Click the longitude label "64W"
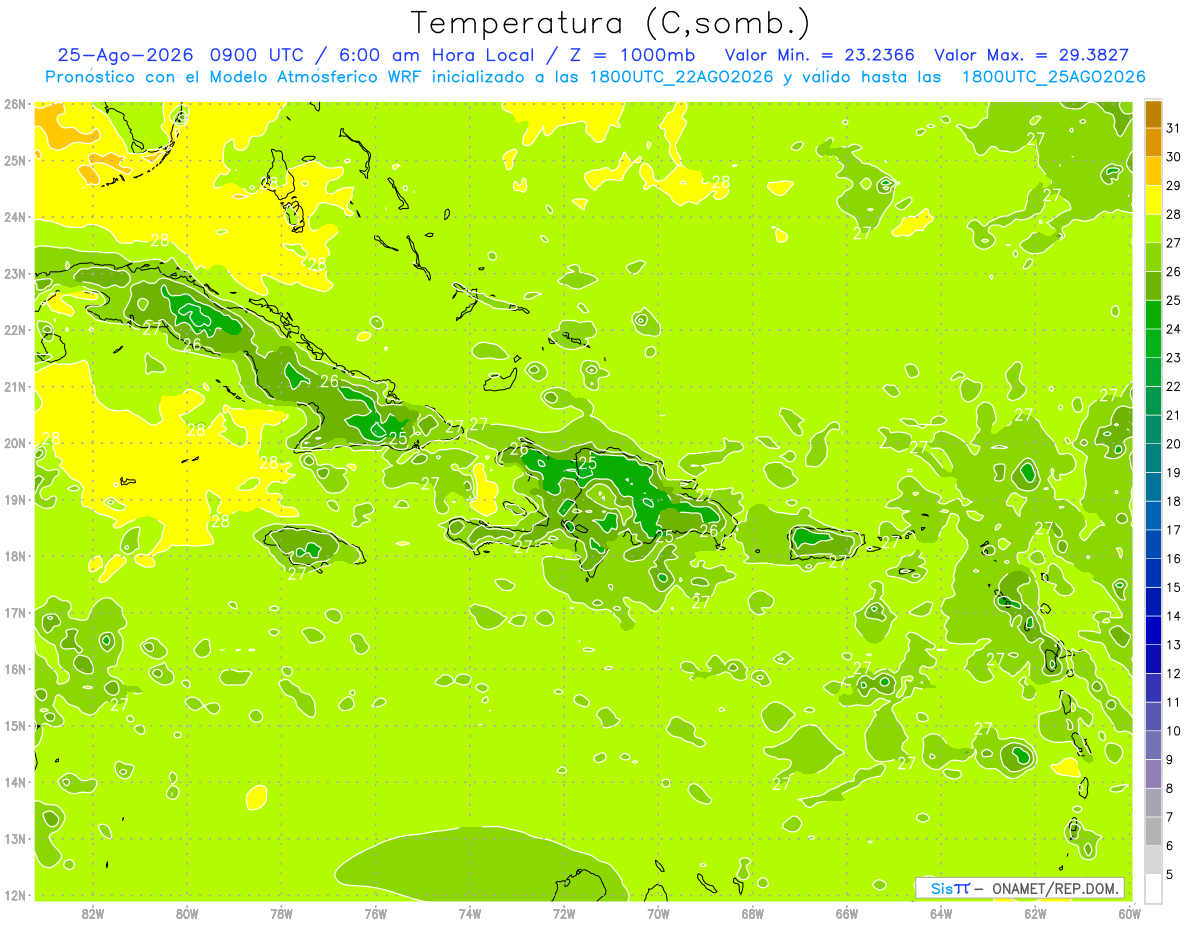 941,913
